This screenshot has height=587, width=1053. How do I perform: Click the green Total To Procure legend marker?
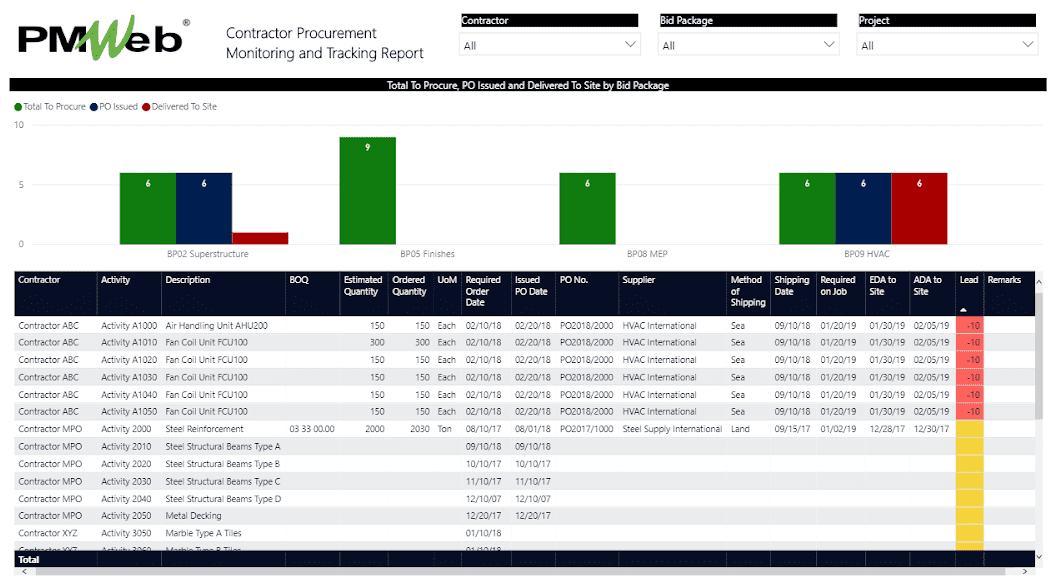pos(18,107)
